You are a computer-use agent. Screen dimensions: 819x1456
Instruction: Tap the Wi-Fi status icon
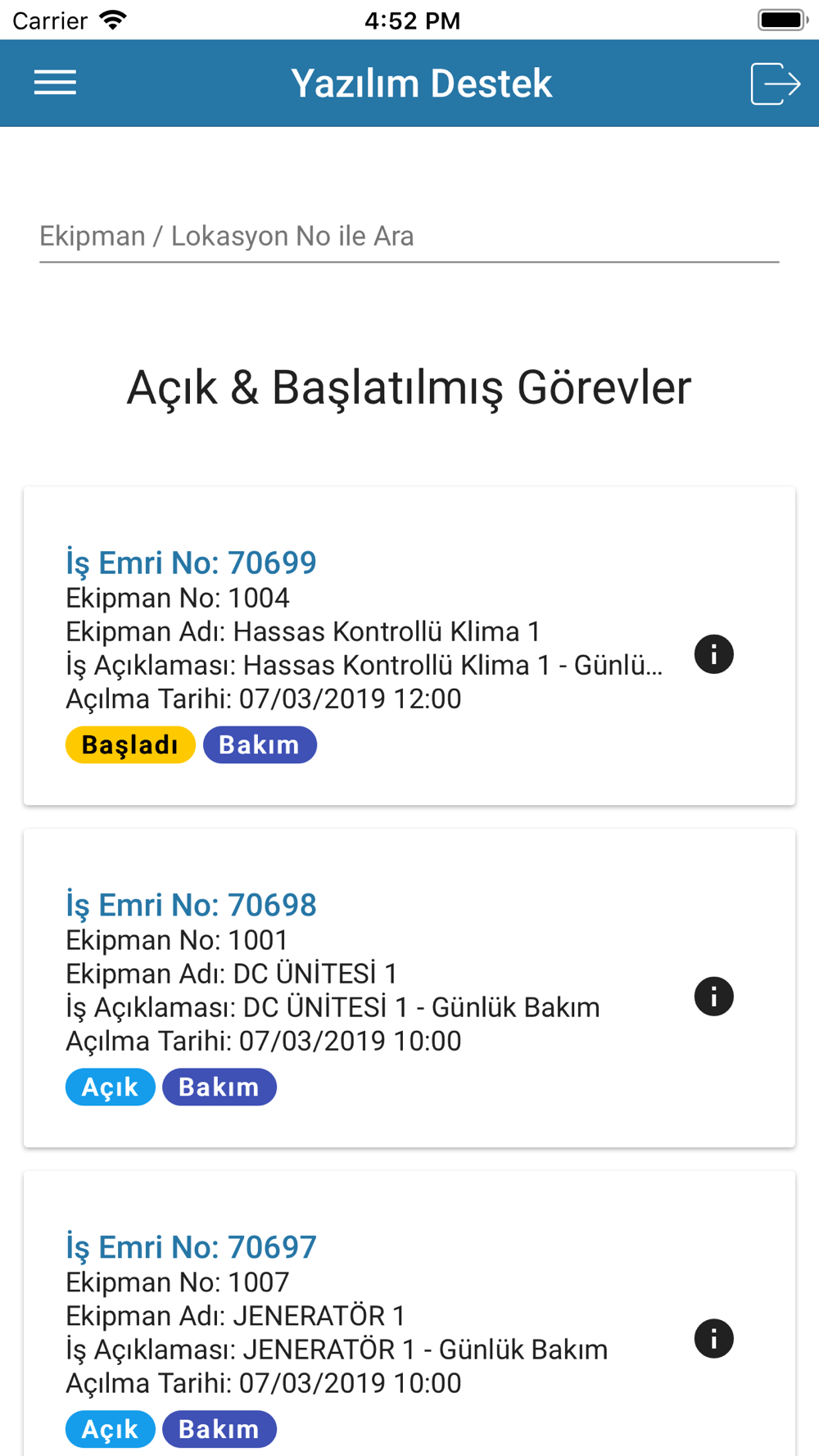point(113,20)
